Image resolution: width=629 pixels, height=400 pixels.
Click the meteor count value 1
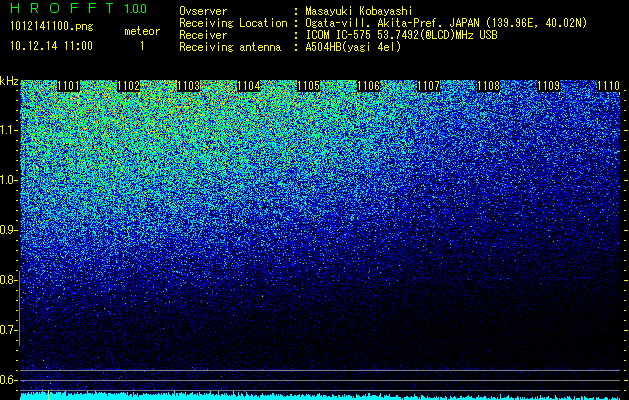click(142, 46)
